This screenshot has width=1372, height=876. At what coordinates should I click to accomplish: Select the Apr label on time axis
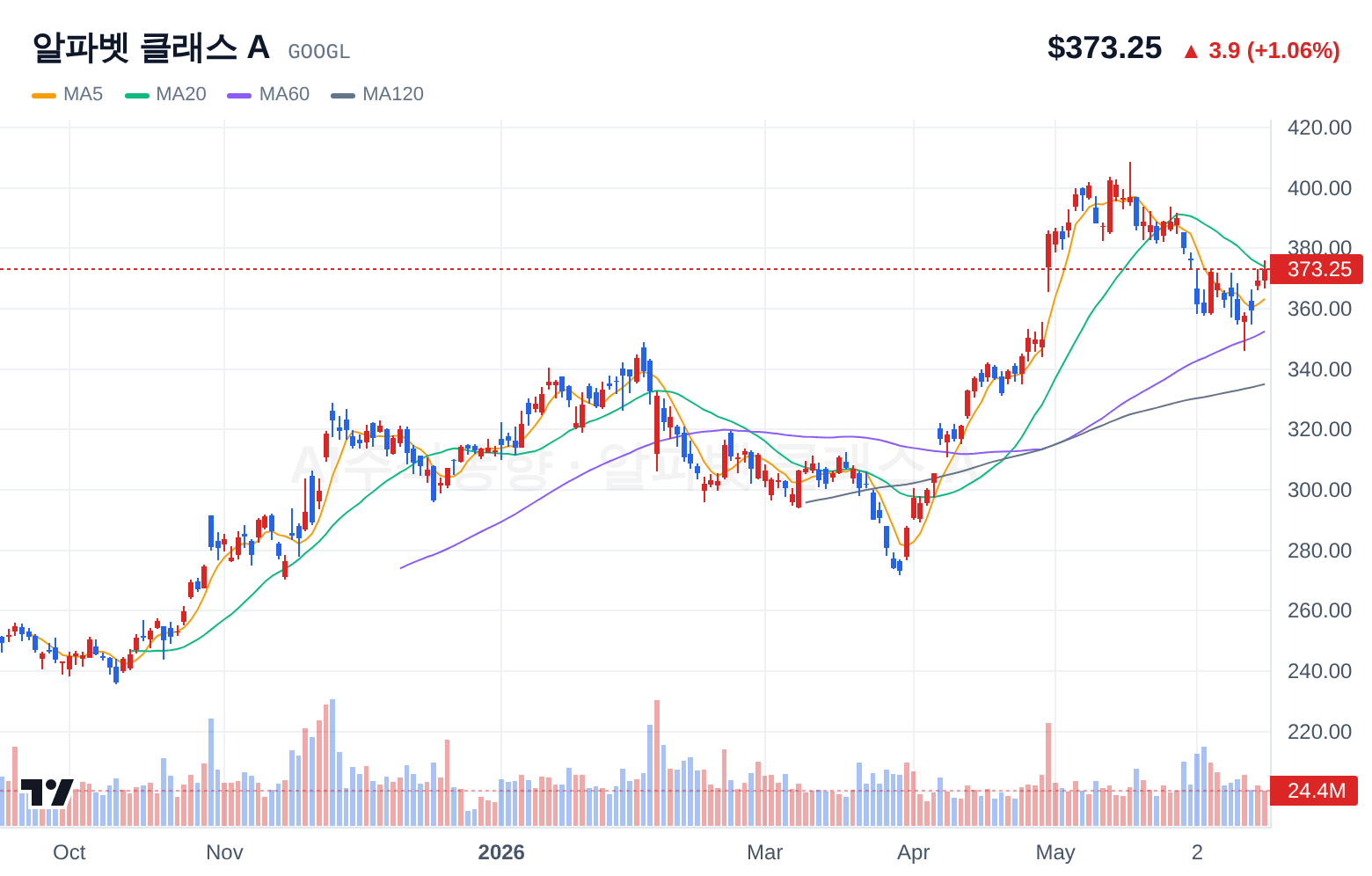point(914,852)
